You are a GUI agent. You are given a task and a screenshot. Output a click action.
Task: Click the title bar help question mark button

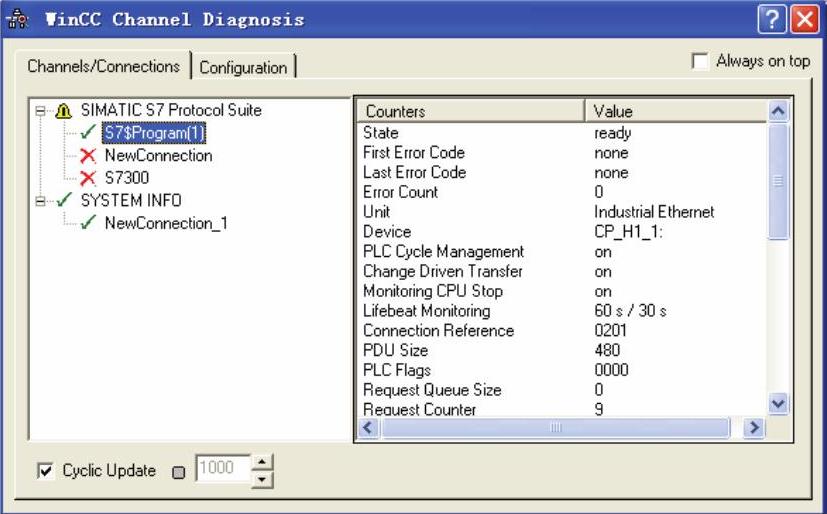(x=772, y=20)
